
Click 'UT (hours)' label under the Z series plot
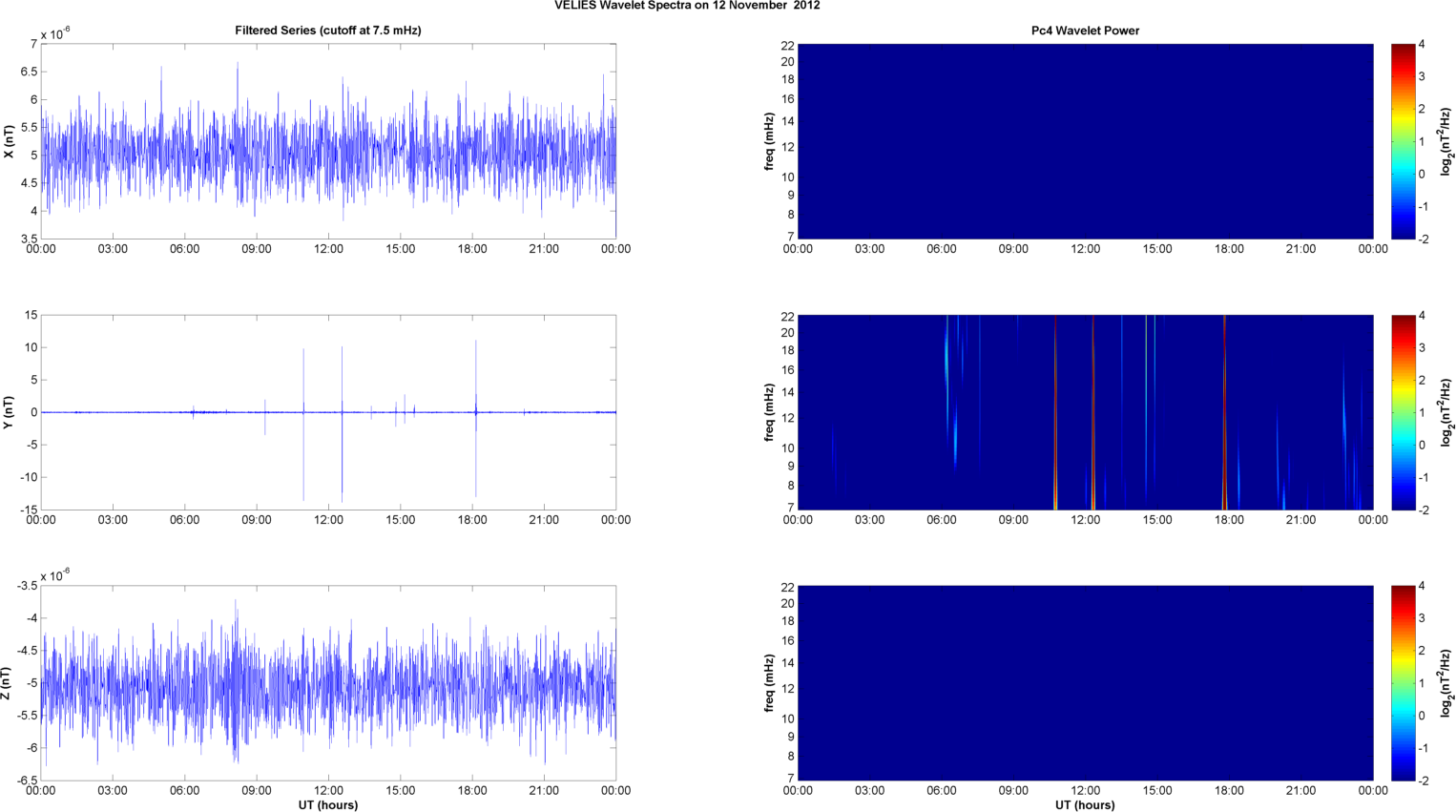(327, 805)
